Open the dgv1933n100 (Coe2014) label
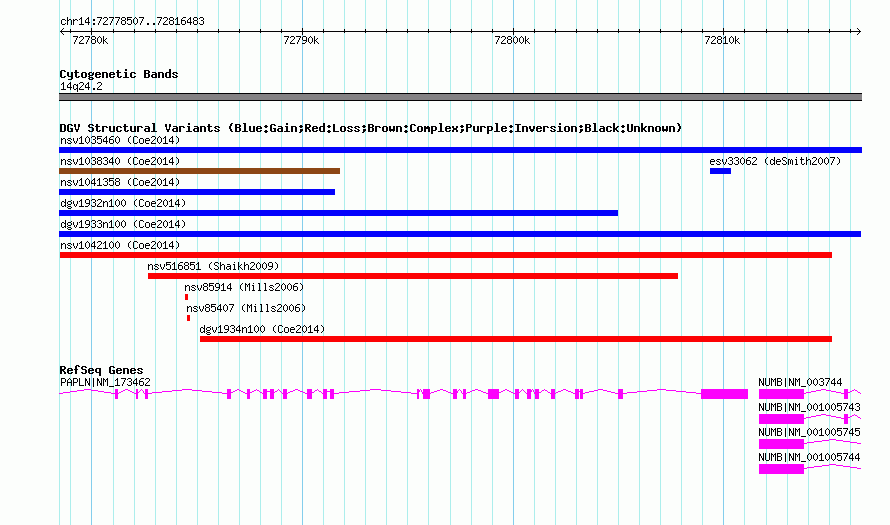Screen dimensions: 890x525 tap(123, 224)
